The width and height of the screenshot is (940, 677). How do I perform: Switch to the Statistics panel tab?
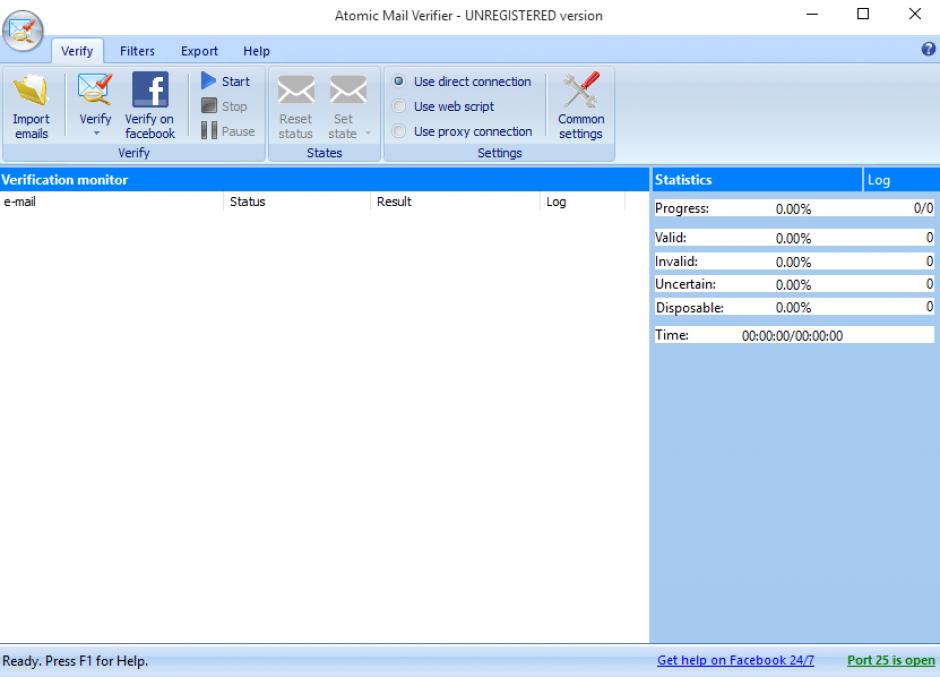point(757,180)
